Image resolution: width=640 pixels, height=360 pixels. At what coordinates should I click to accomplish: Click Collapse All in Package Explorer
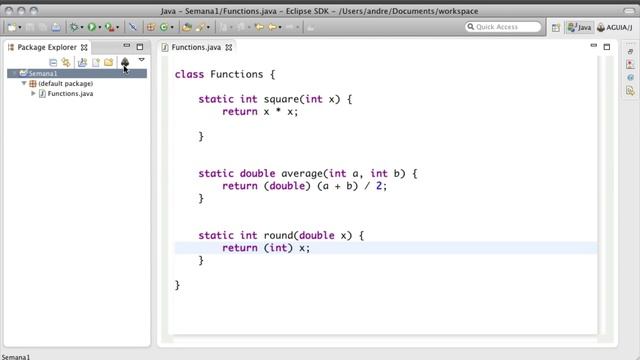click(53, 62)
